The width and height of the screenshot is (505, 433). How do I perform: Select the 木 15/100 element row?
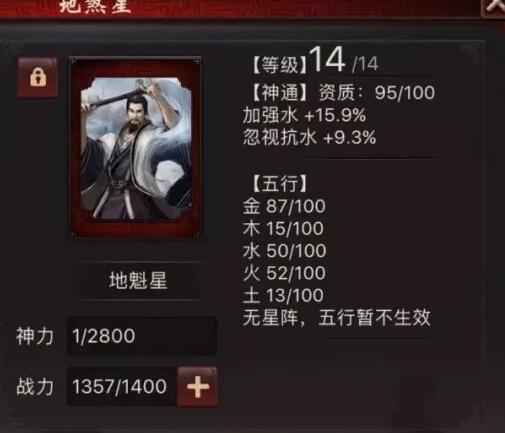(283, 229)
